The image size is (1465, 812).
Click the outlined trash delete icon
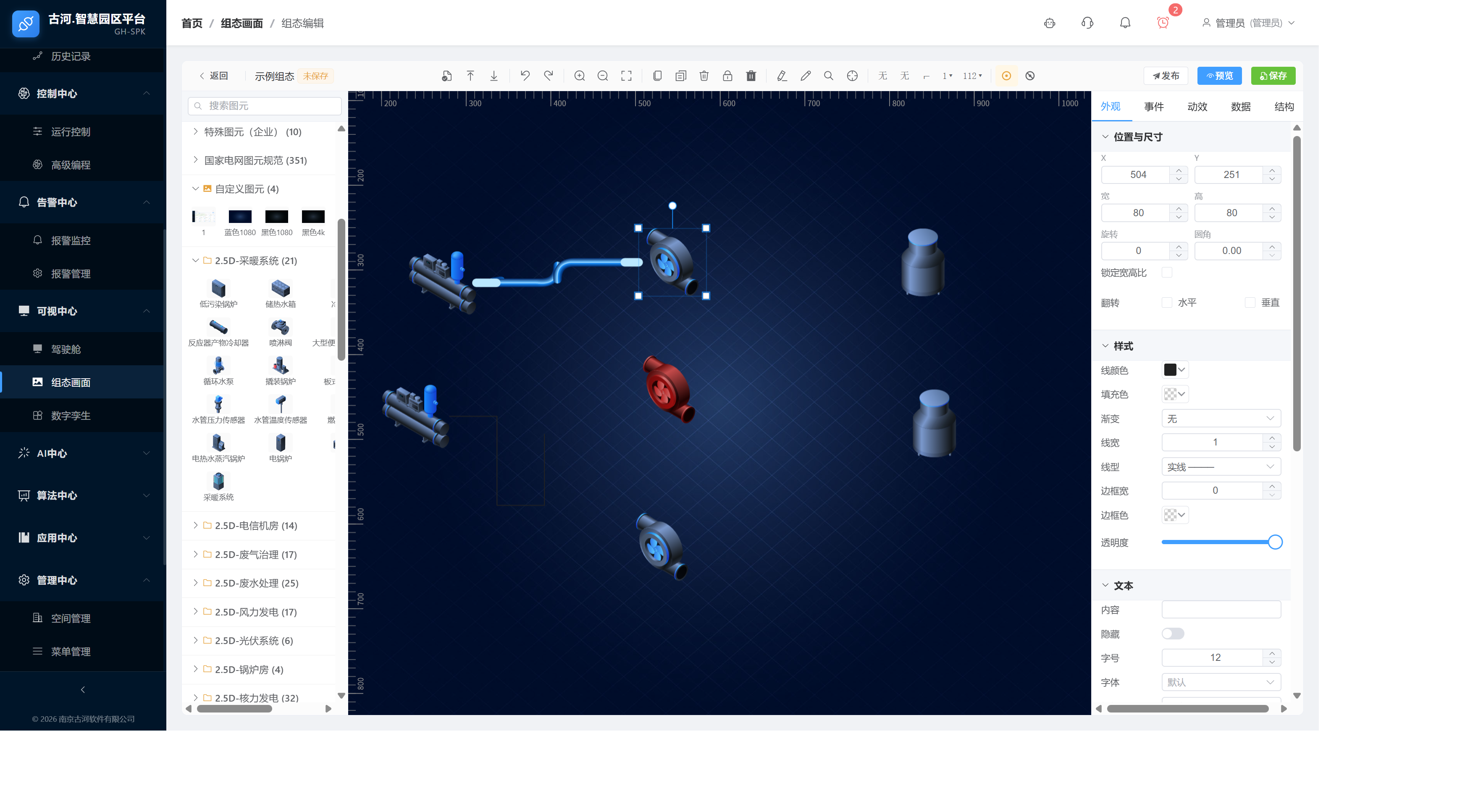[x=704, y=76]
